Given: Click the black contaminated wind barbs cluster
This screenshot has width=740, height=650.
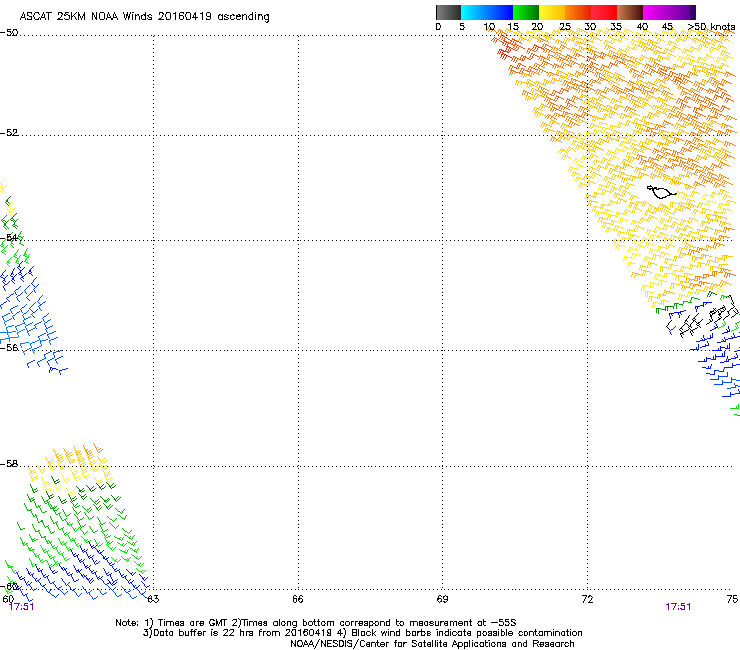Looking at the screenshot, I should click(703, 315).
